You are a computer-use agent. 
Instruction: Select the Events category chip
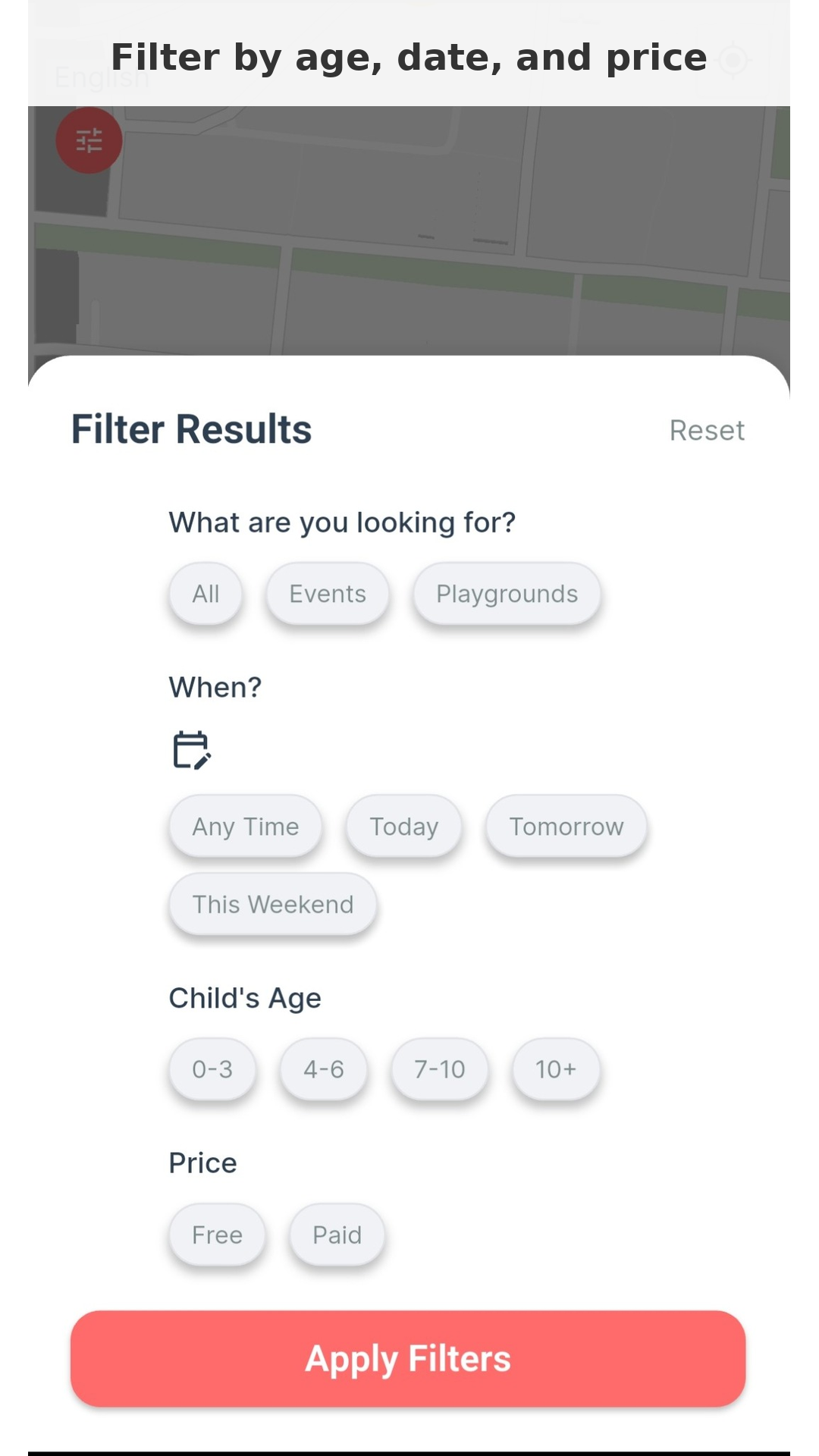coord(328,594)
